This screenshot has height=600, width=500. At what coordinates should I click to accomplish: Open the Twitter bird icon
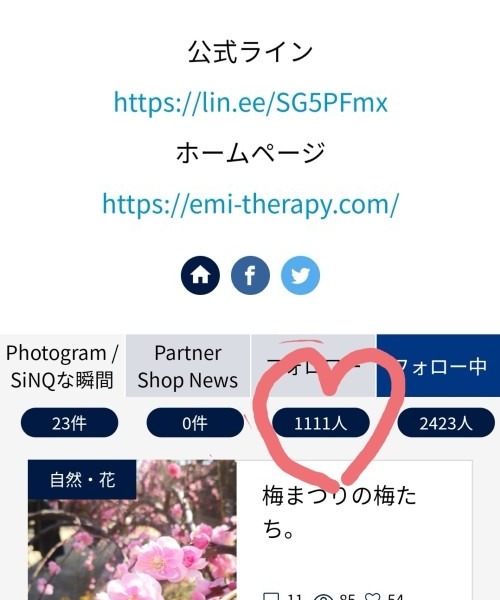click(300, 275)
